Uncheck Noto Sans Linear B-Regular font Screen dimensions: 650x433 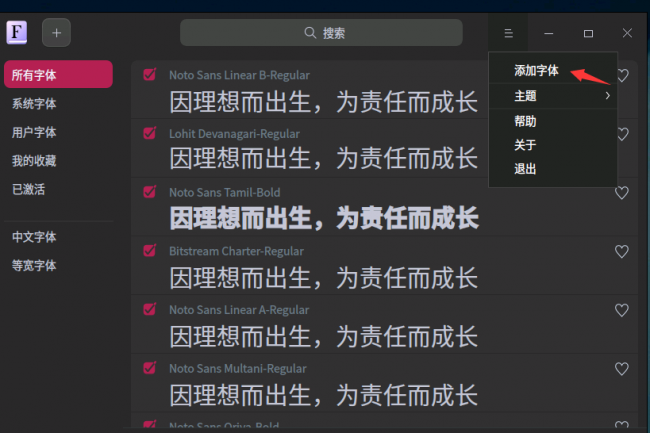pyautogui.click(x=149, y=75)
